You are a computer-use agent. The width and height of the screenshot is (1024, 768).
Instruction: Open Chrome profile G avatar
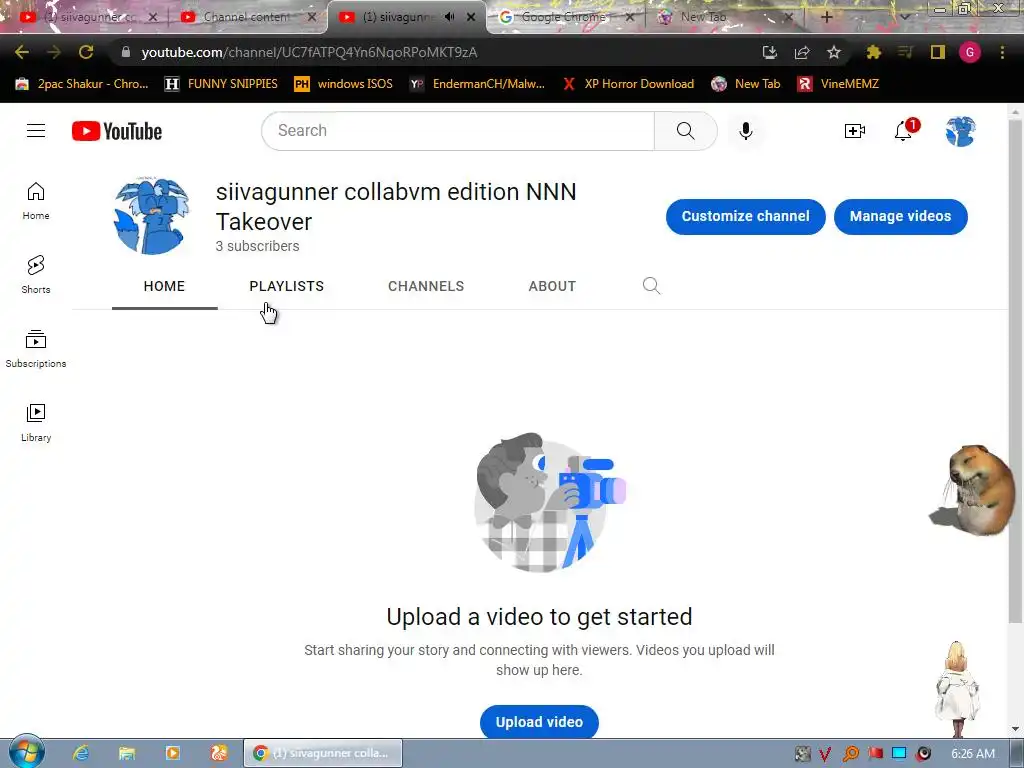pos(970,52)
